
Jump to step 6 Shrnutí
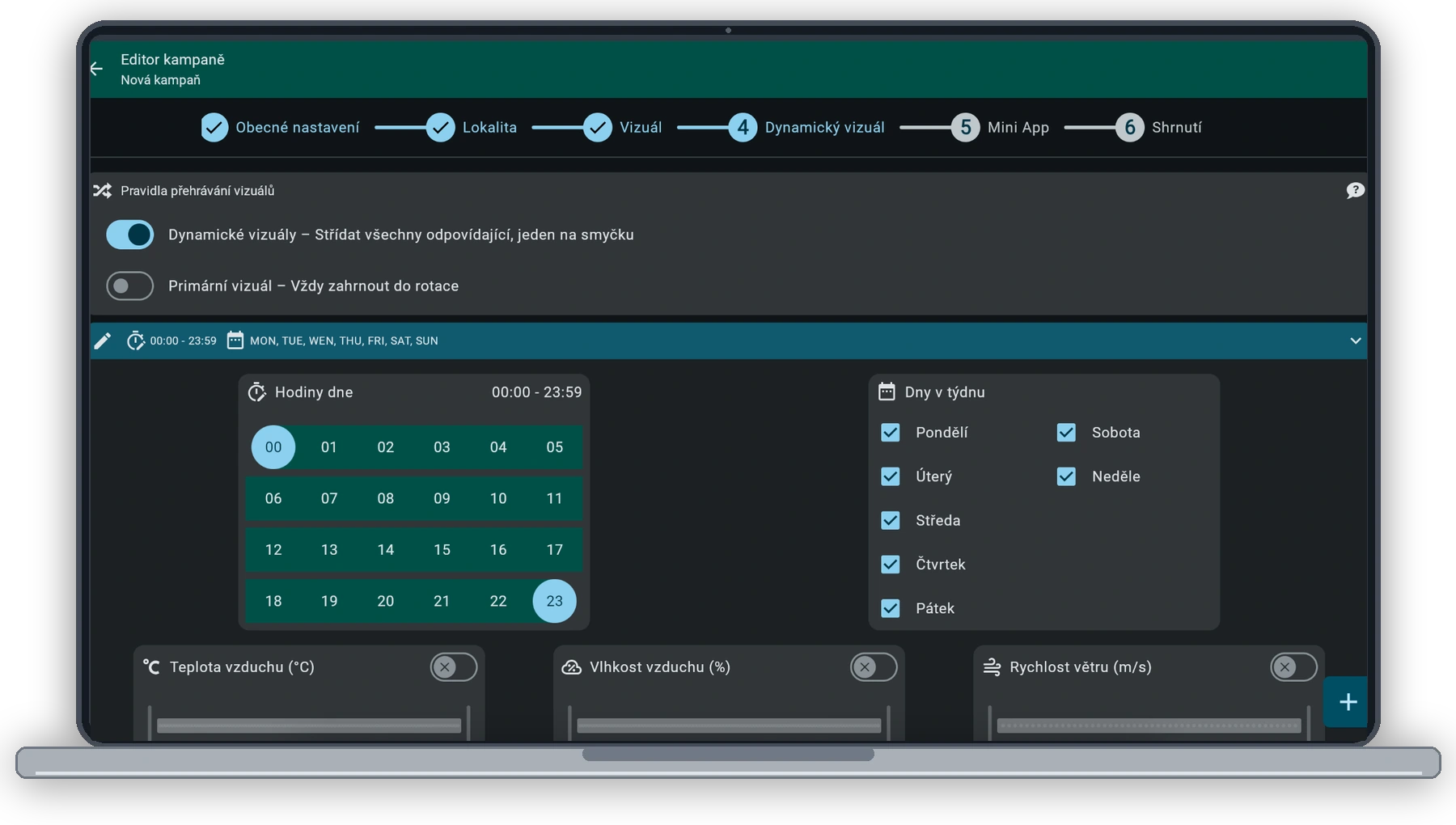[1158, 127]
